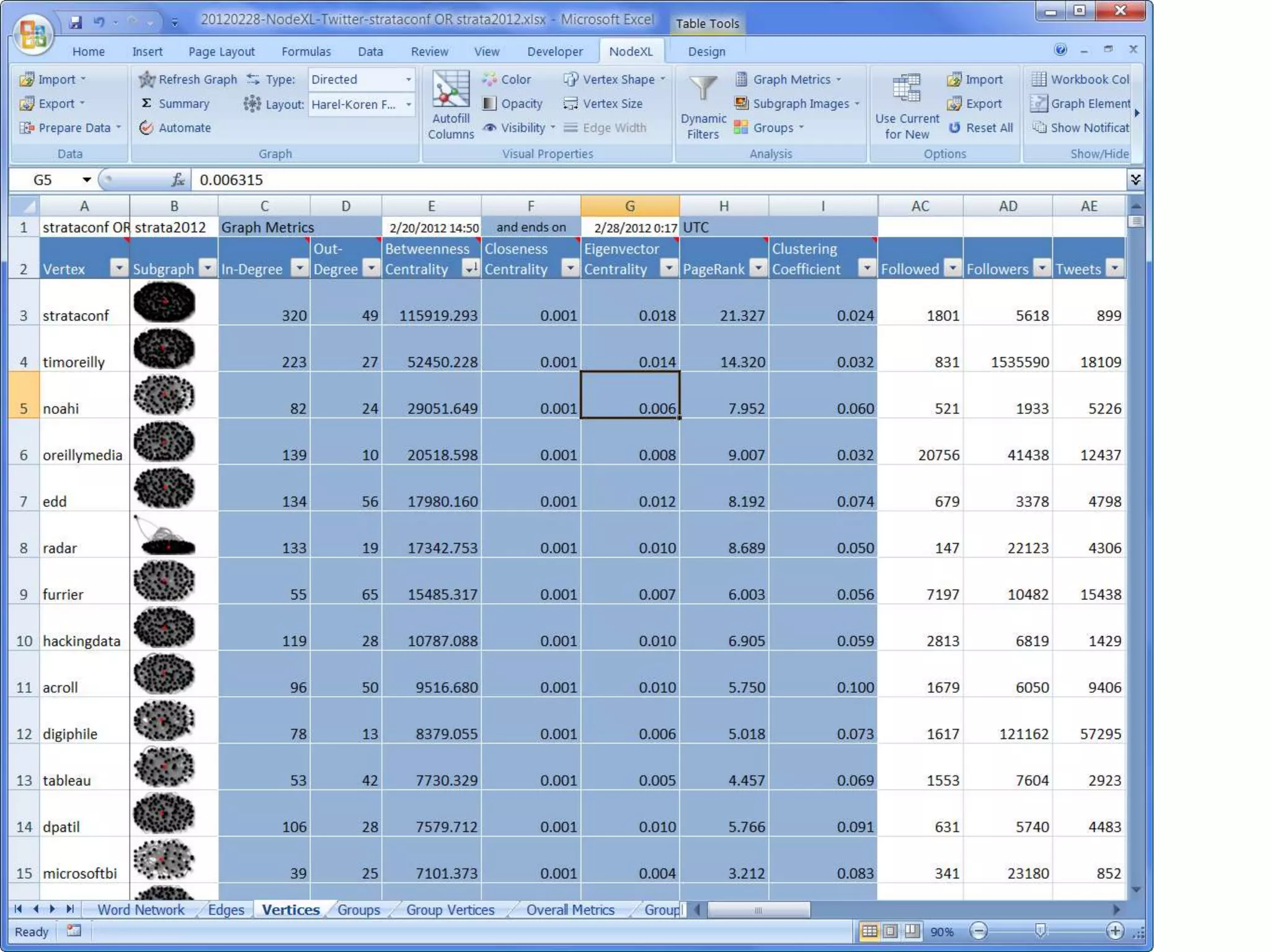Switch to the Formulas ribbon tab
1270x952 pixels.
[x=306, y=51]
